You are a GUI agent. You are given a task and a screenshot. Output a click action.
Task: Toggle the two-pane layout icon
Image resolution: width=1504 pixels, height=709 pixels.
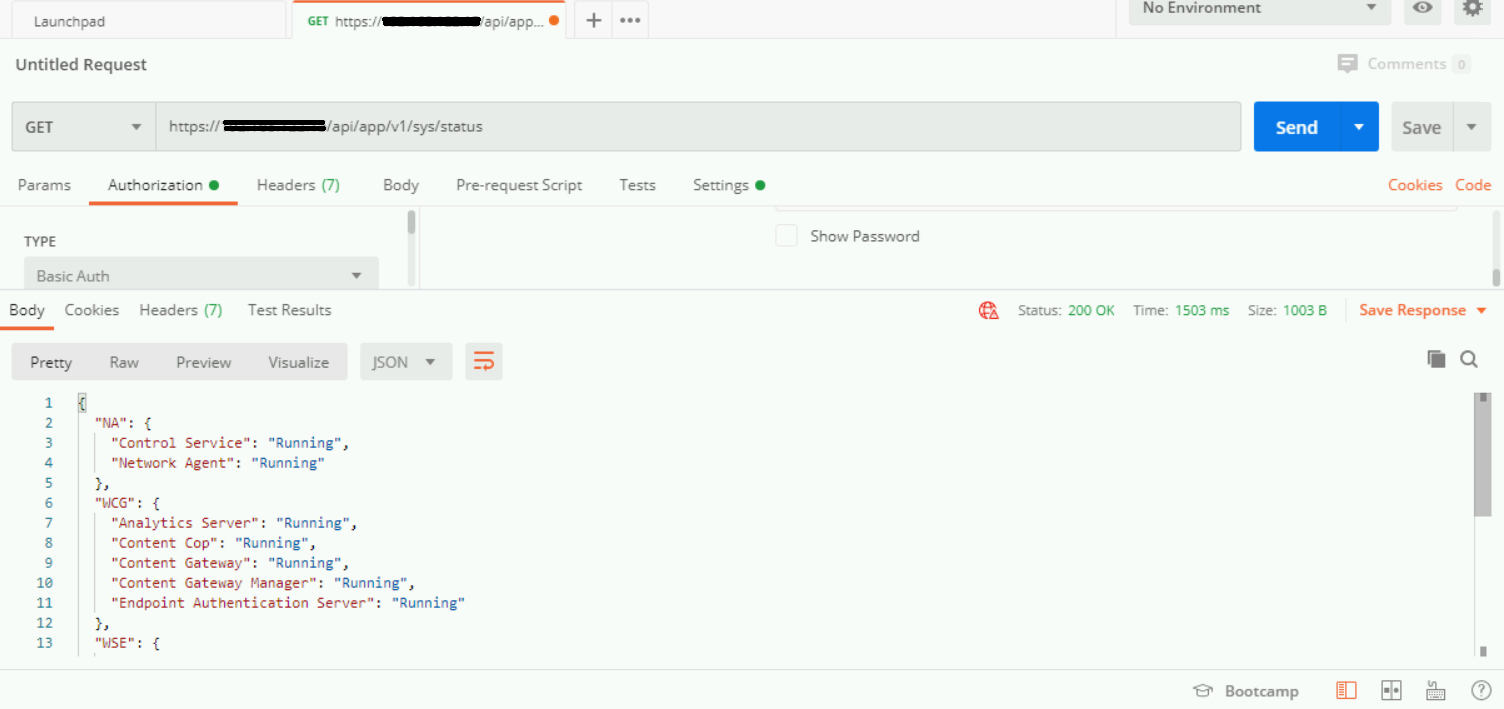pos(1391,690)
